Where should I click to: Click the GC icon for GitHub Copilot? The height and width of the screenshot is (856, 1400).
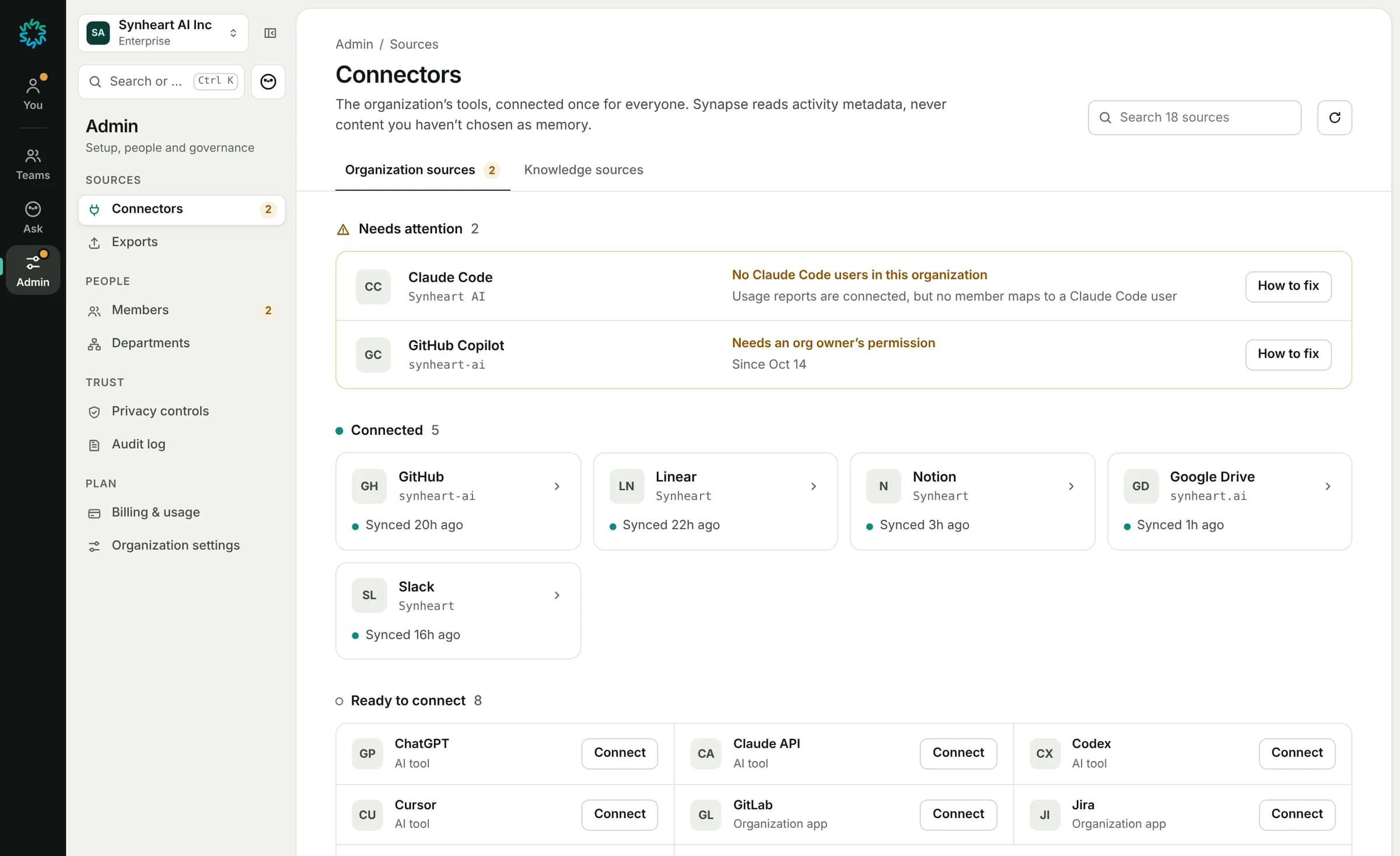(x=373, y=355)
